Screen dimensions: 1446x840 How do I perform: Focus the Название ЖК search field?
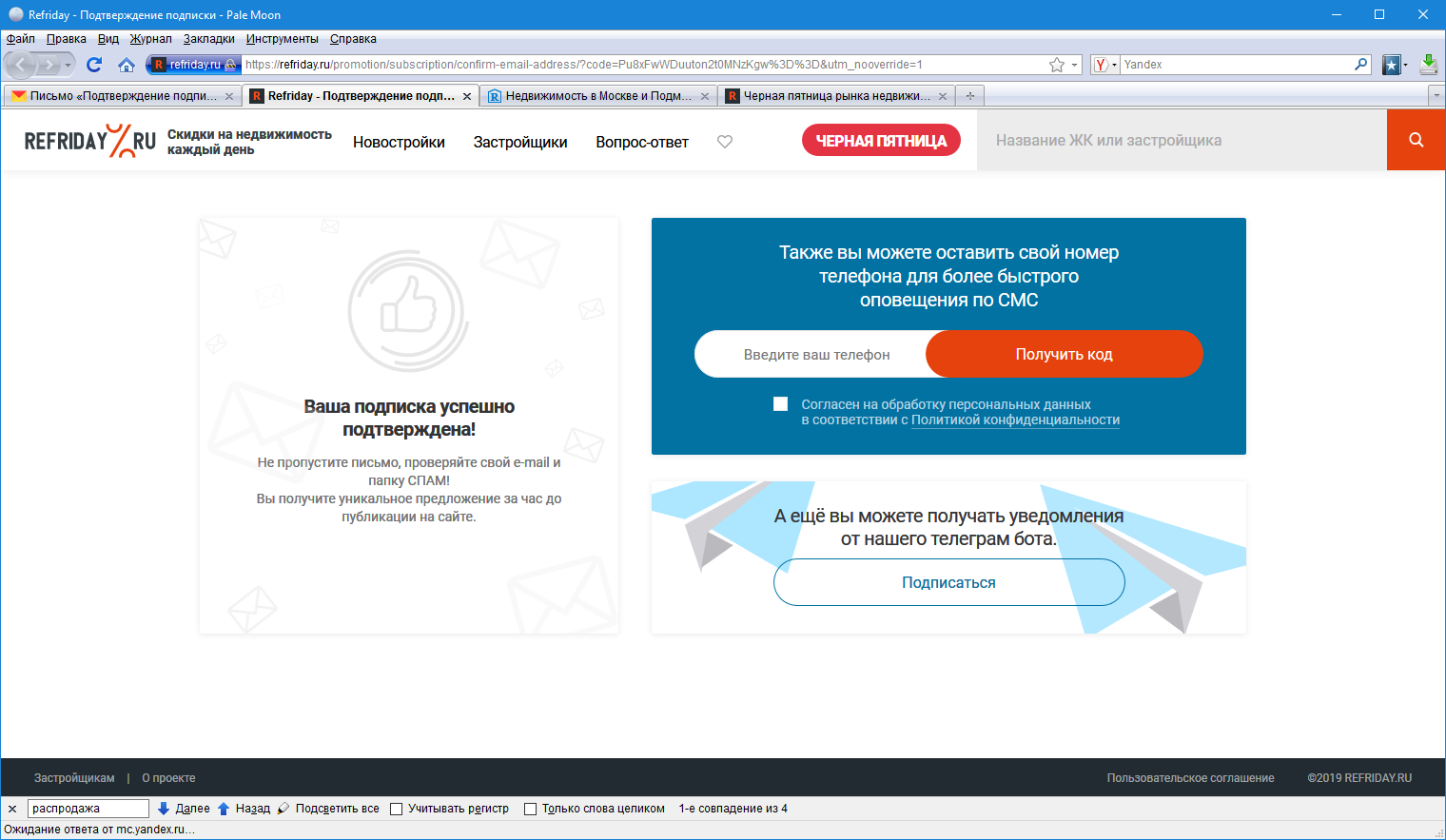click(x=1182, y=140)
